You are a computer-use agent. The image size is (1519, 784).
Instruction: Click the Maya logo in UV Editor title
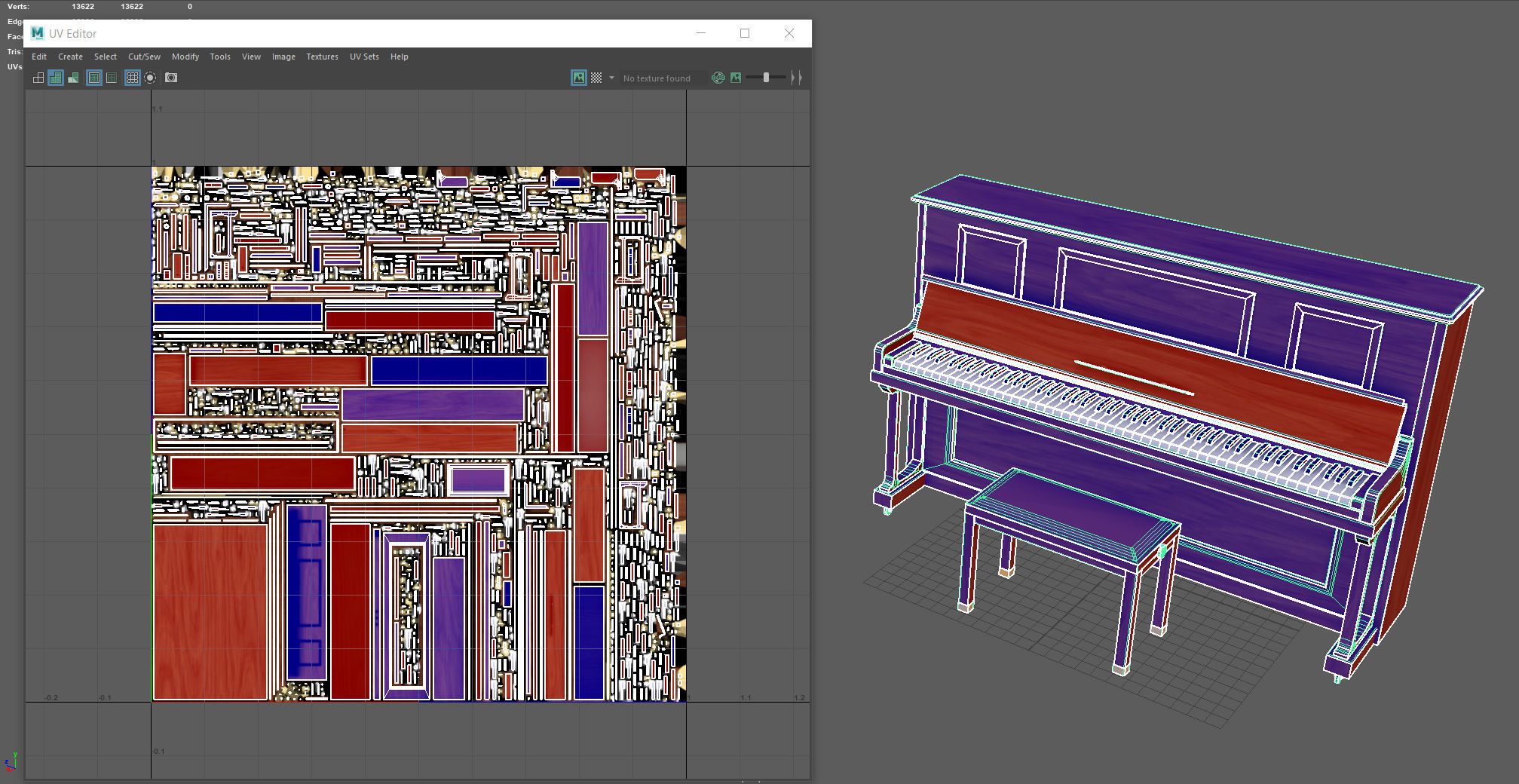[38, 33]
